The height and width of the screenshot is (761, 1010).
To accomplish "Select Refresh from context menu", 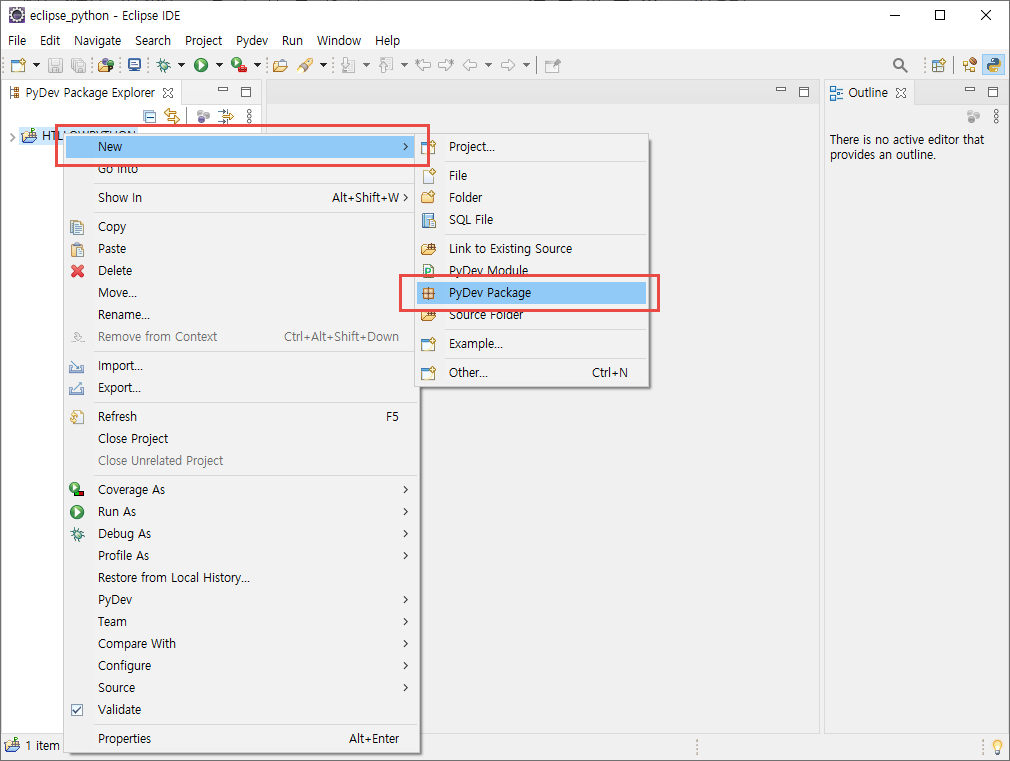I will [242, 417].
